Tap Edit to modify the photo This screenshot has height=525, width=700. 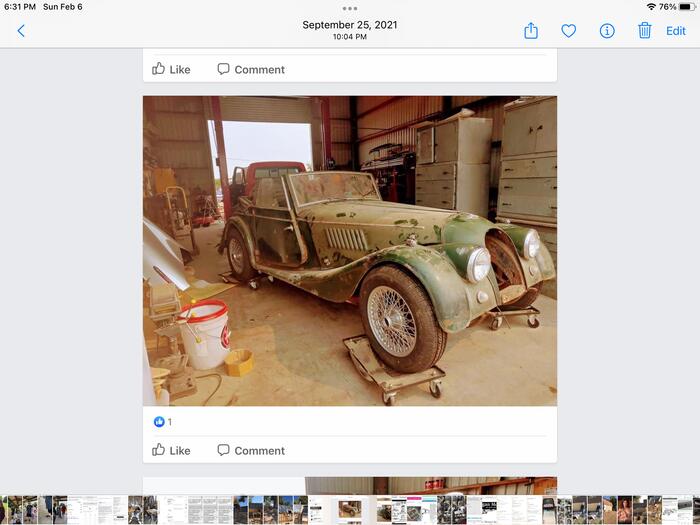(x=676, y=31)
